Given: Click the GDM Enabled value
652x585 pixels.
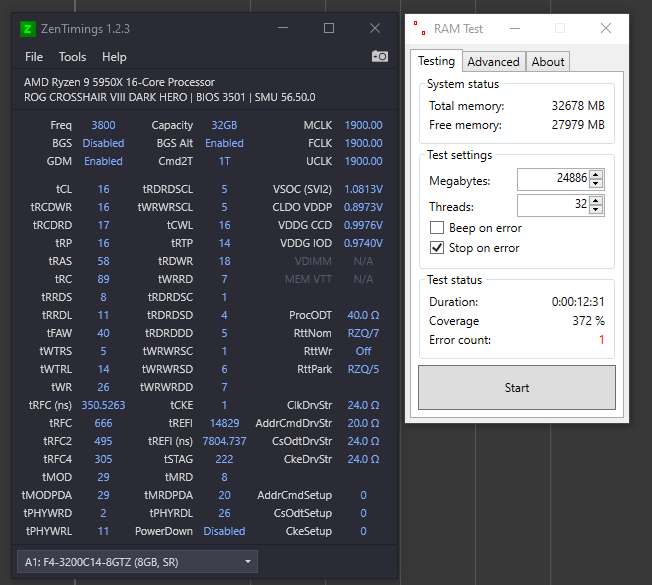Looking at the screenshot, I should [103, 161].
